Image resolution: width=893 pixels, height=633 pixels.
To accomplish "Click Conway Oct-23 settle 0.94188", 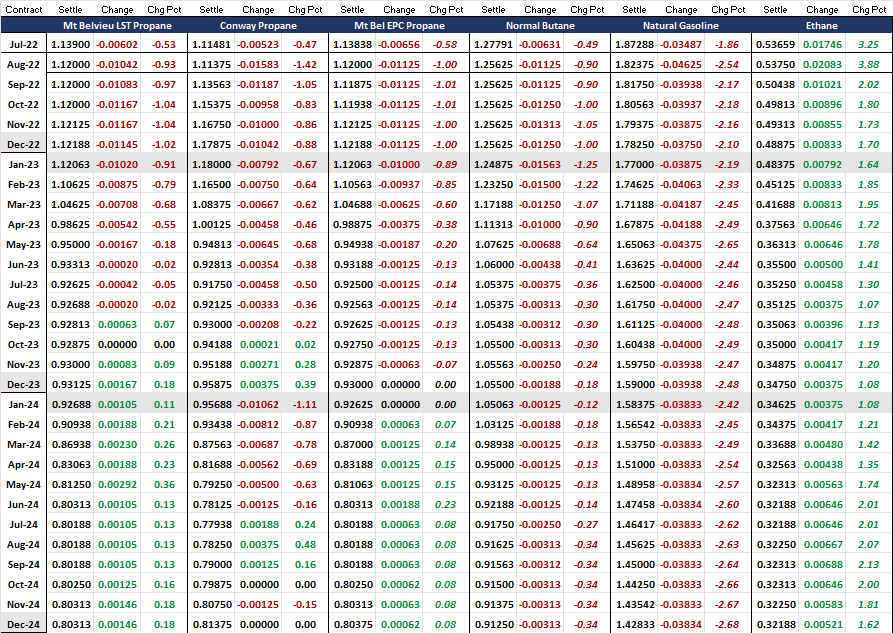I will coord(211,345).
